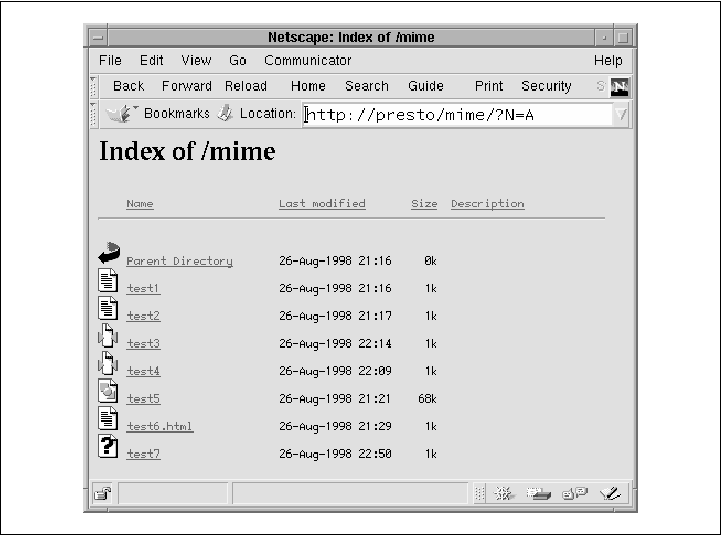This screenshot has height=536, width=722.
Task: Click the Netscape N logo icon
Action: tap(620, 87)
